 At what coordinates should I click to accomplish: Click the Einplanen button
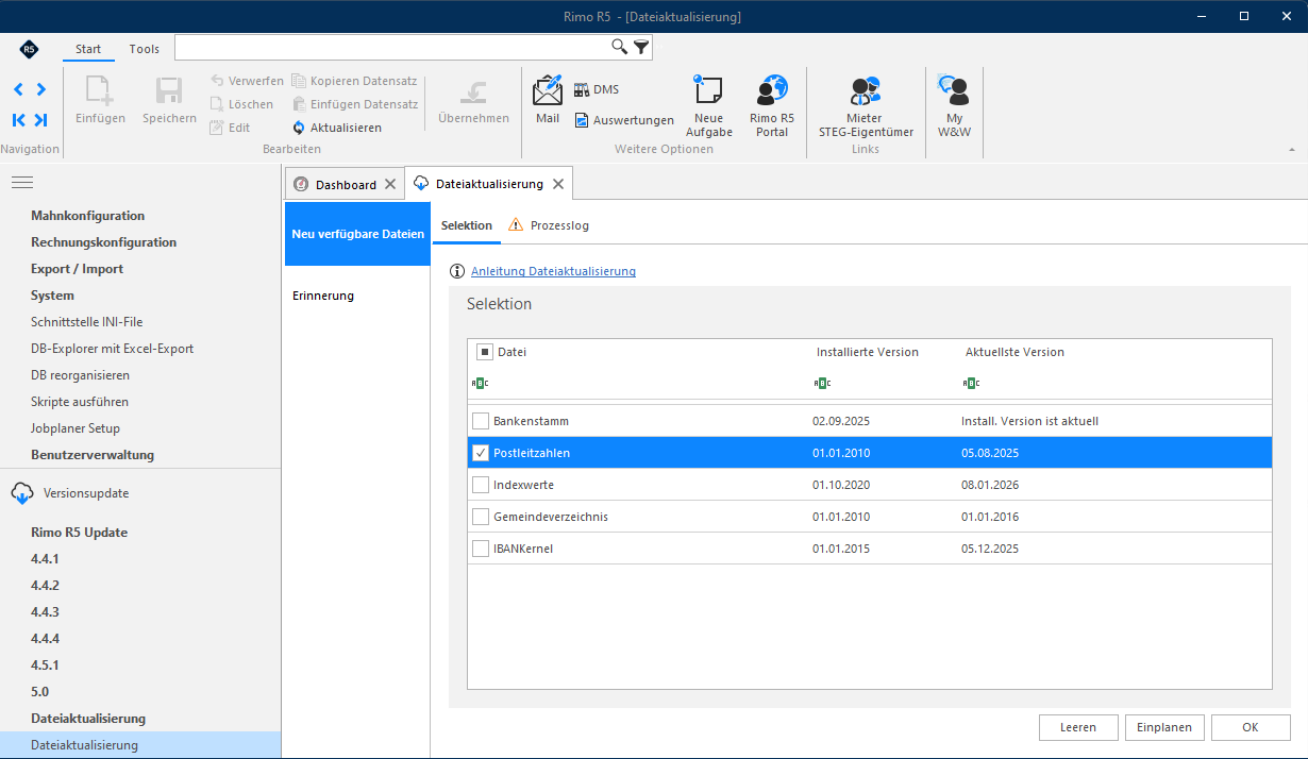[1164, 728]
